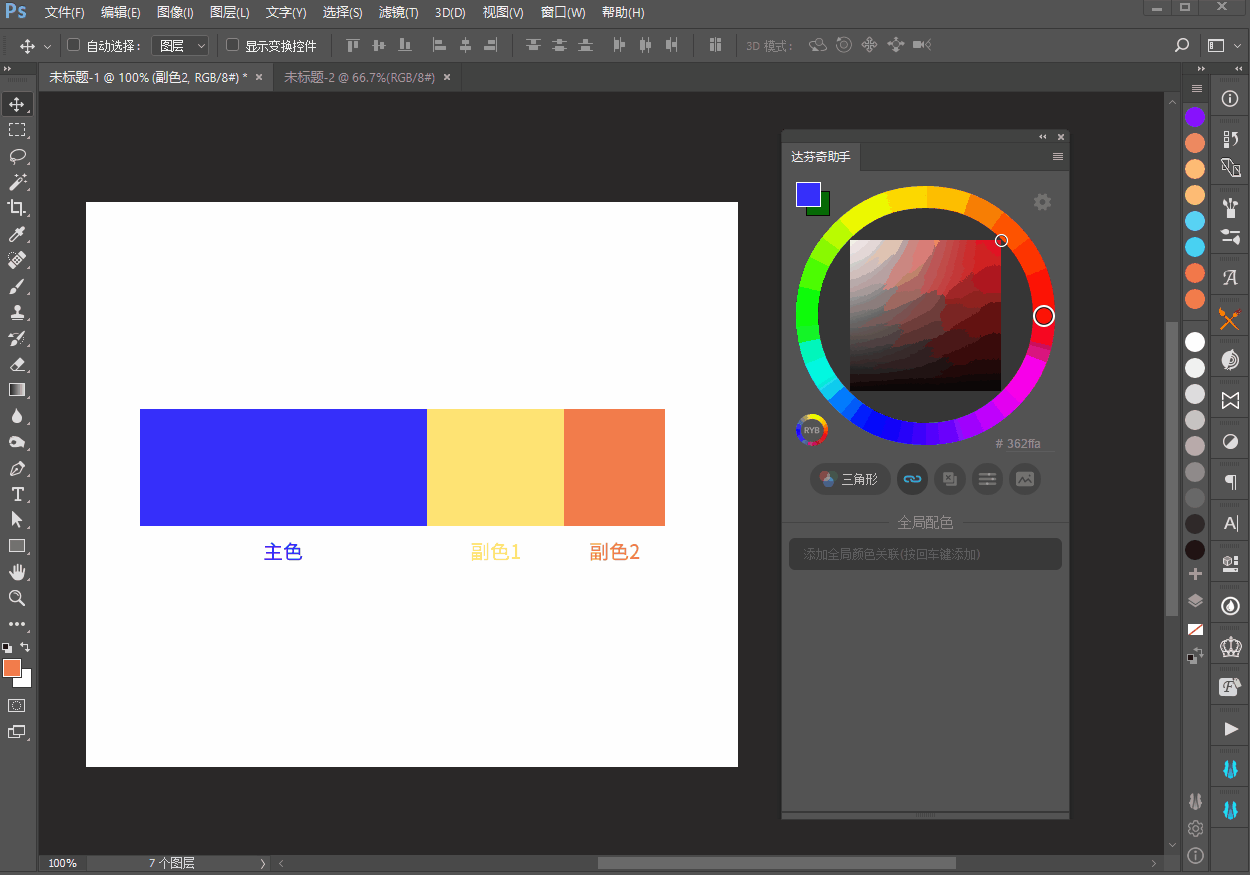The width and height of the screenshot is (1250, 875).
Task: Select the Eraser tool
Action: pos(17,364)
